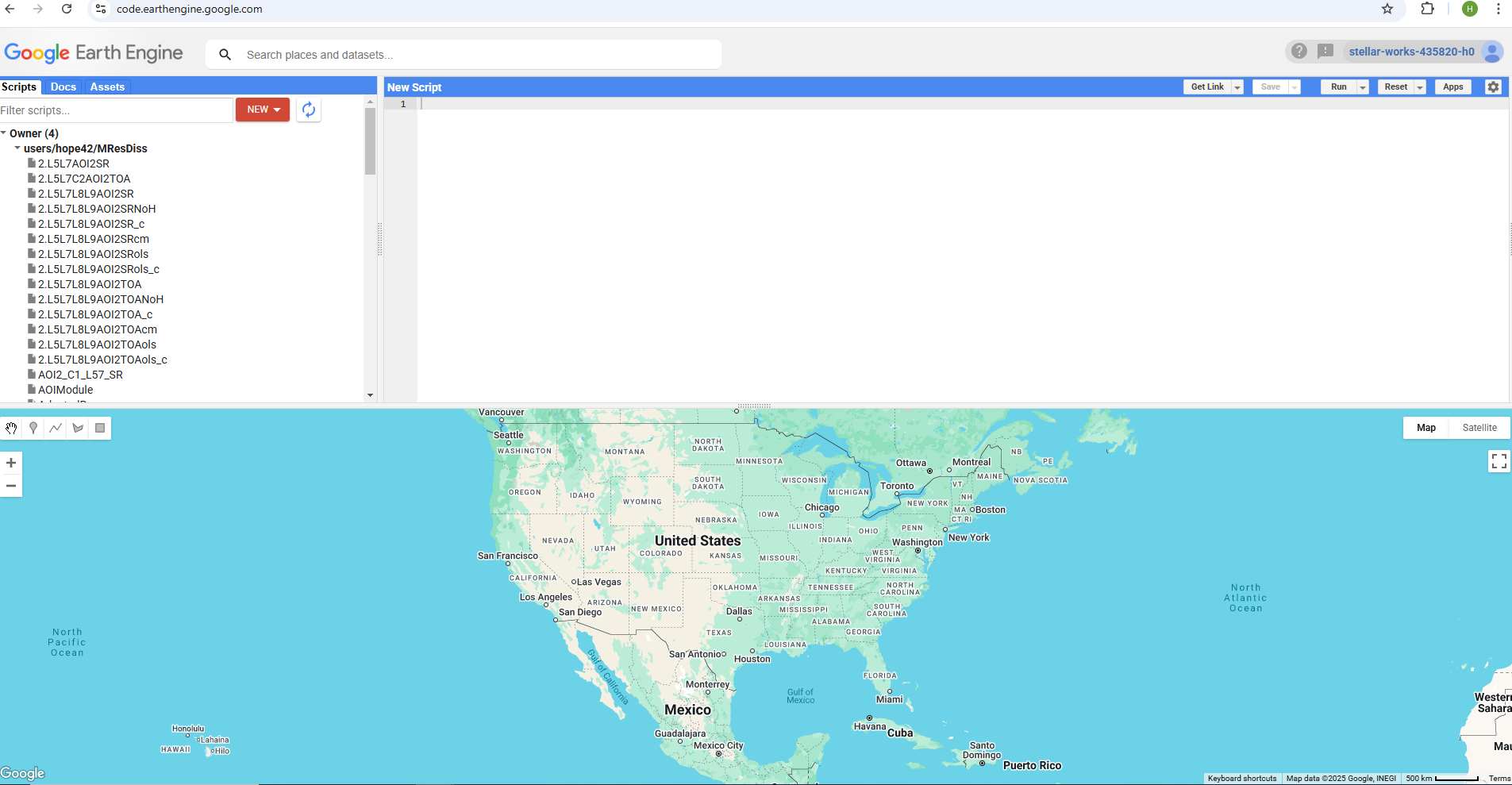
Task: Select the draw rectangle tool
Action: 100,428
